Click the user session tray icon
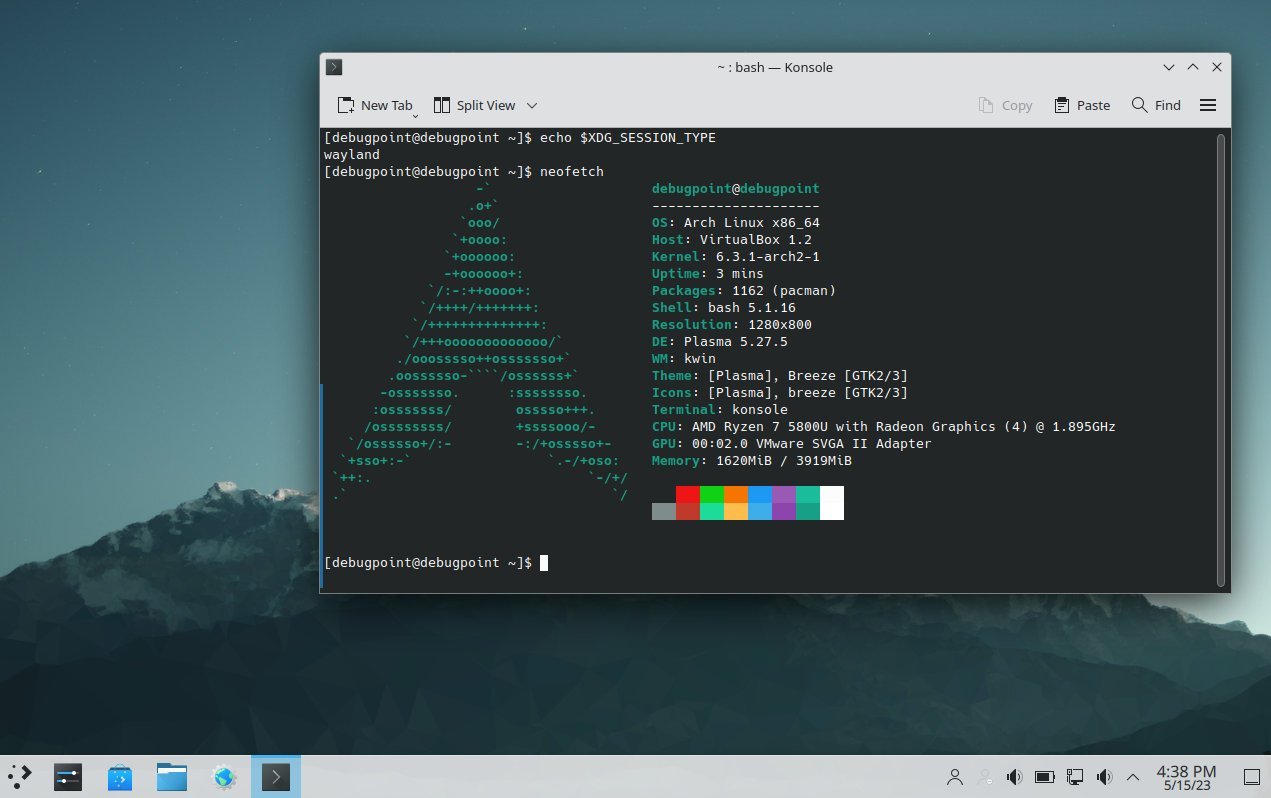Viewport: 1271px width, 798px height. click(x=954, y=776)
